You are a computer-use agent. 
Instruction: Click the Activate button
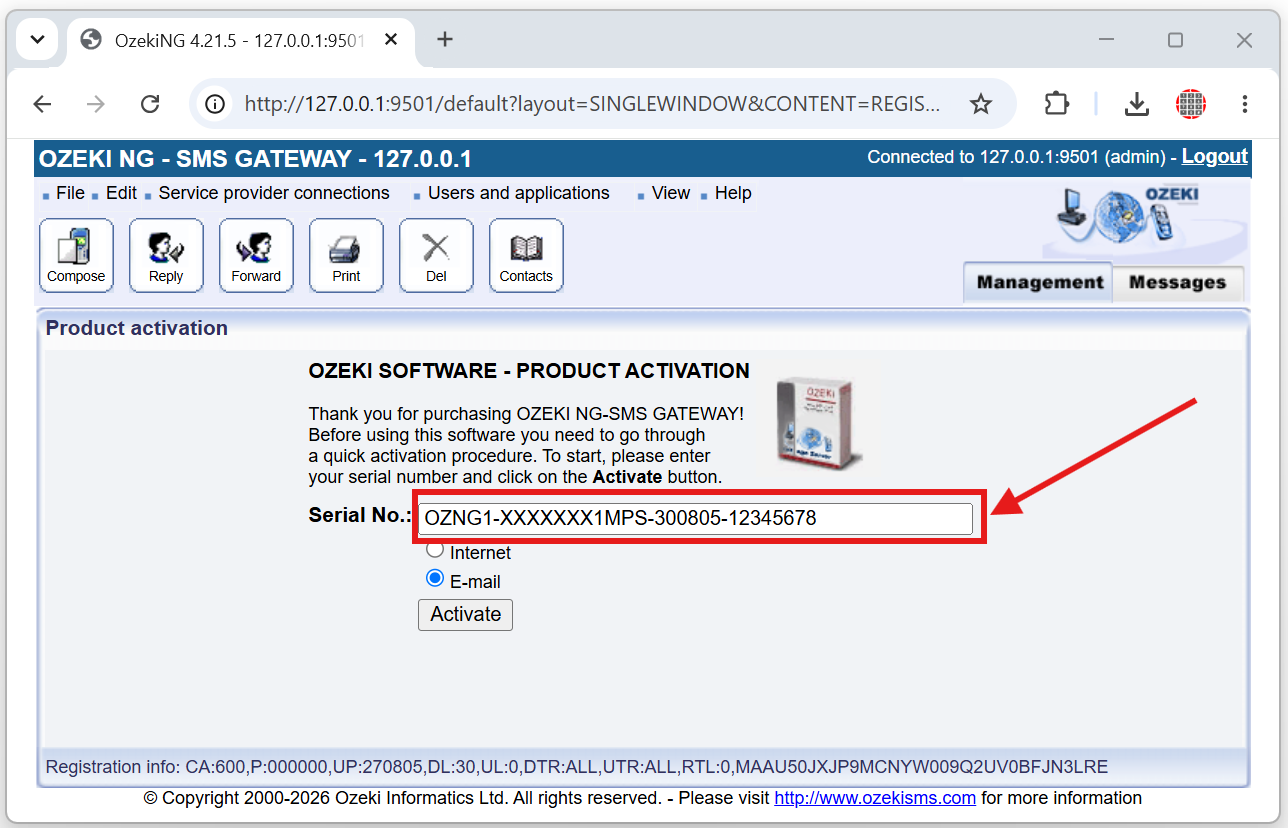point(465,614)
